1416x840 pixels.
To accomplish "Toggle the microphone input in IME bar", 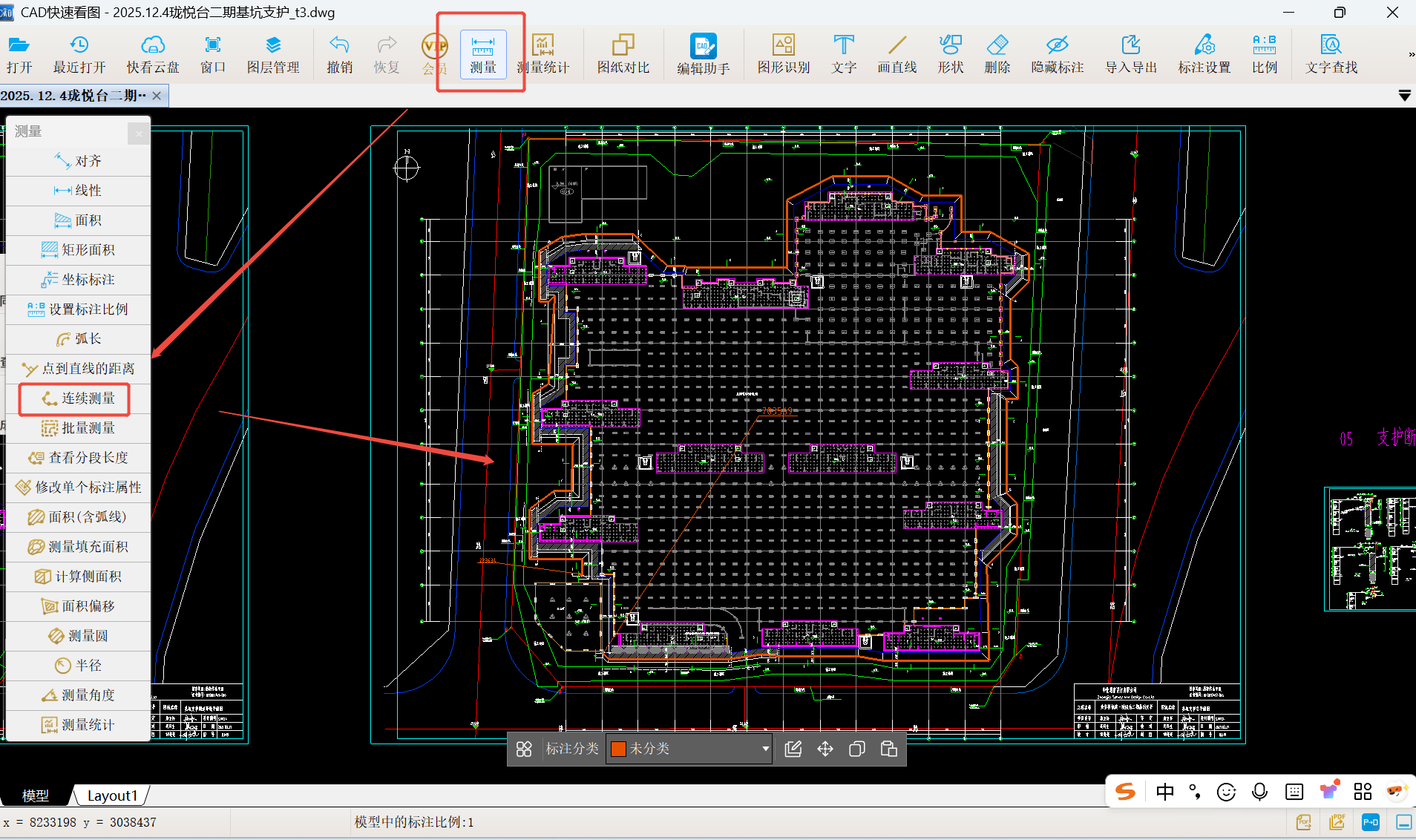I will (x=1259, y=792).
